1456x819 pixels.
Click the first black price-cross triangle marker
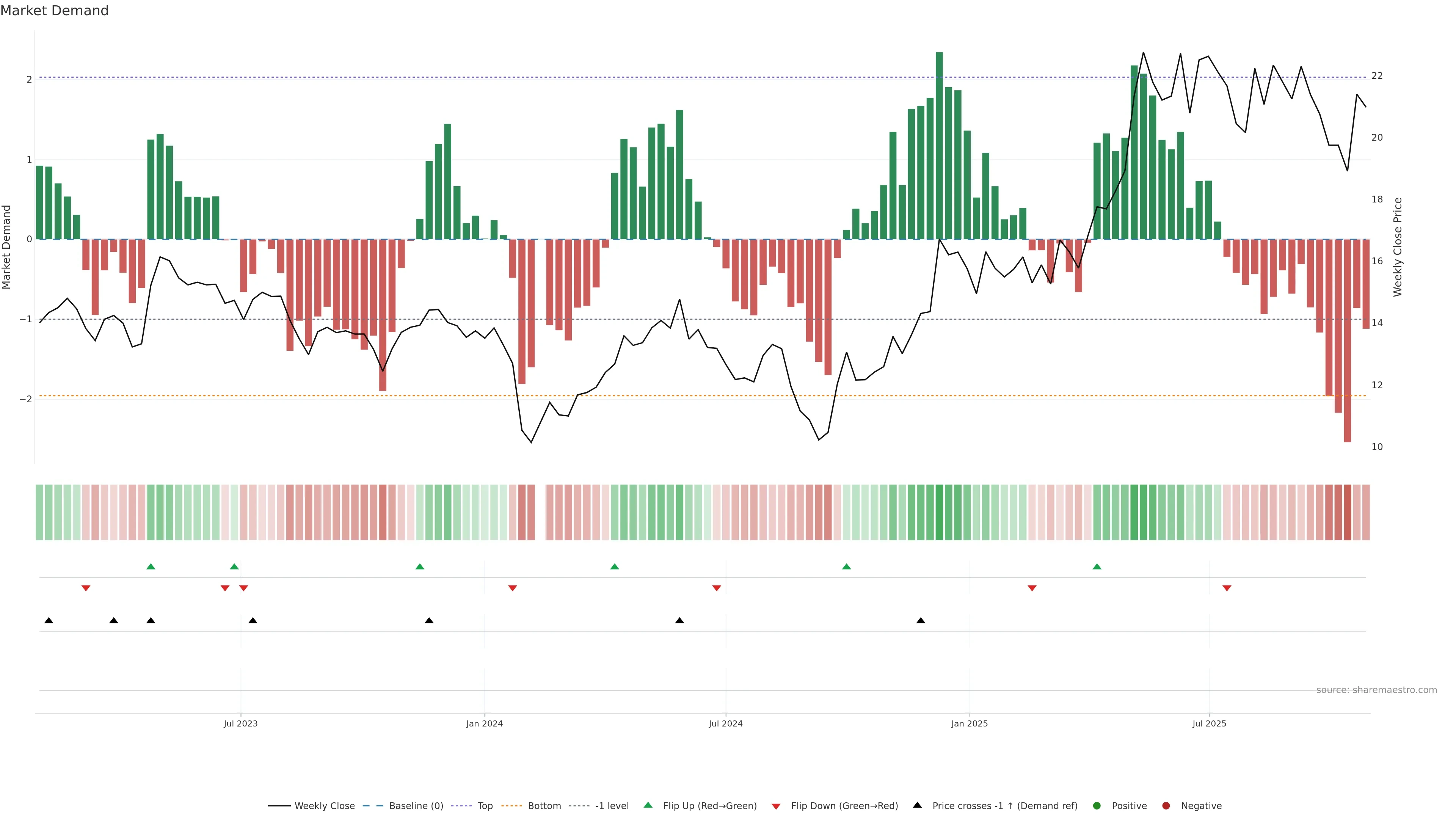pyautogui.click(x=49, y=621)
